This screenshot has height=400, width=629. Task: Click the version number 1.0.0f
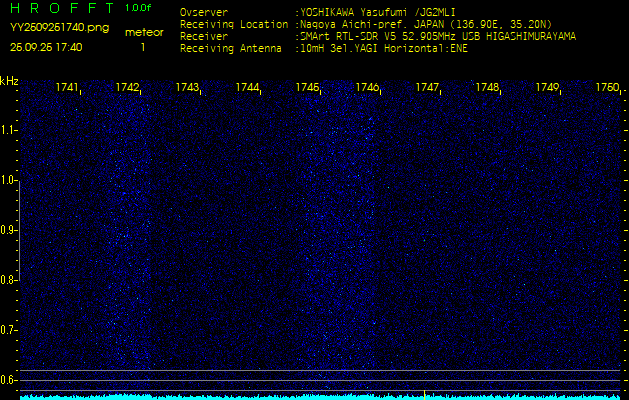pyautogui.click(x=138, y=8)
